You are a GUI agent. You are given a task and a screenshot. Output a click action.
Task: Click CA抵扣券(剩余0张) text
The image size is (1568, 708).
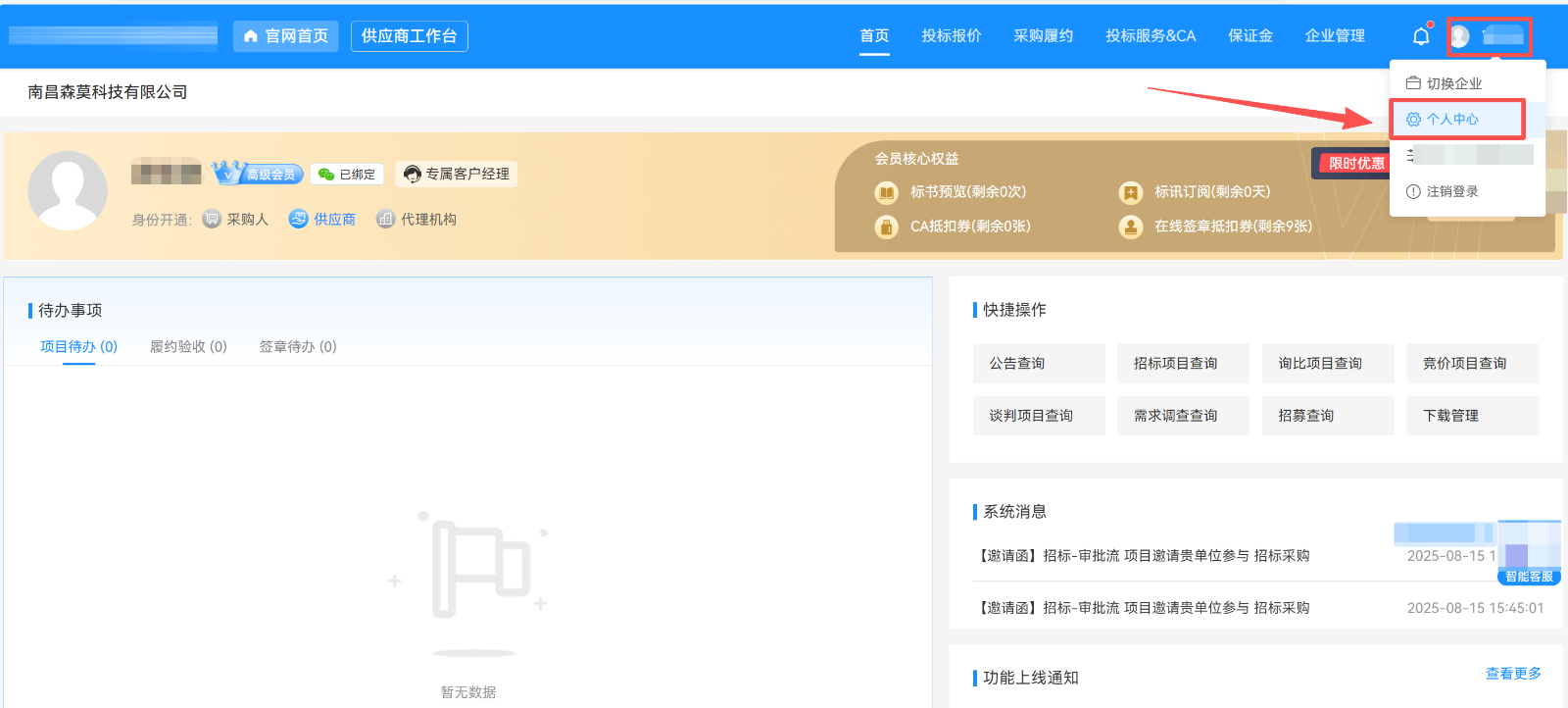click(x=970, y=227)
